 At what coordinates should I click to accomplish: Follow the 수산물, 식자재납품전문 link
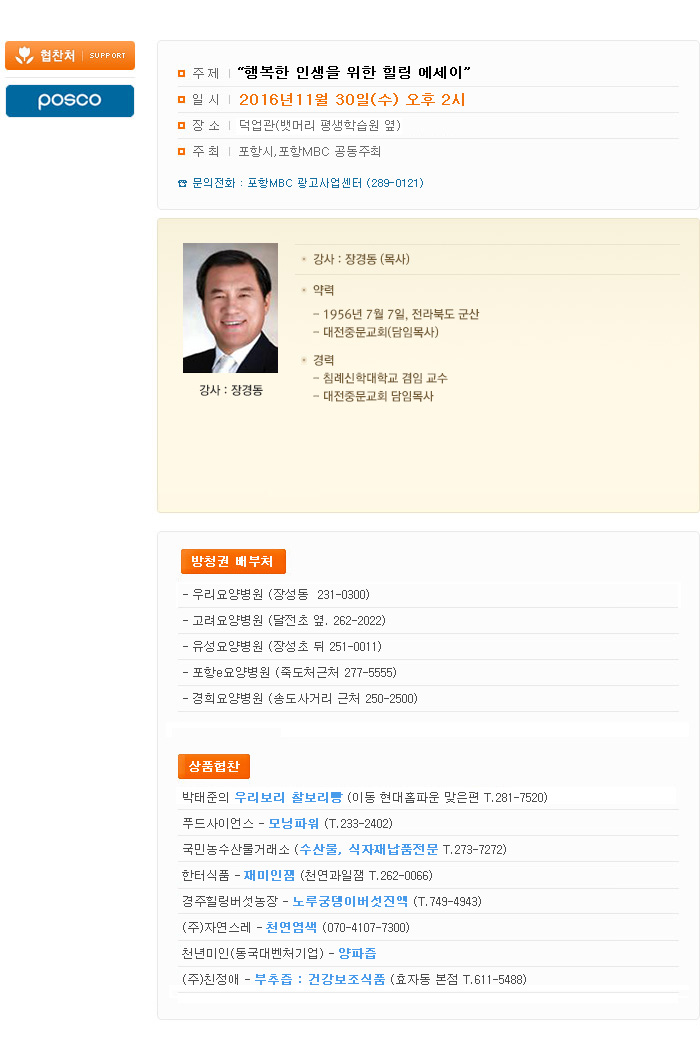click(368, 850)
